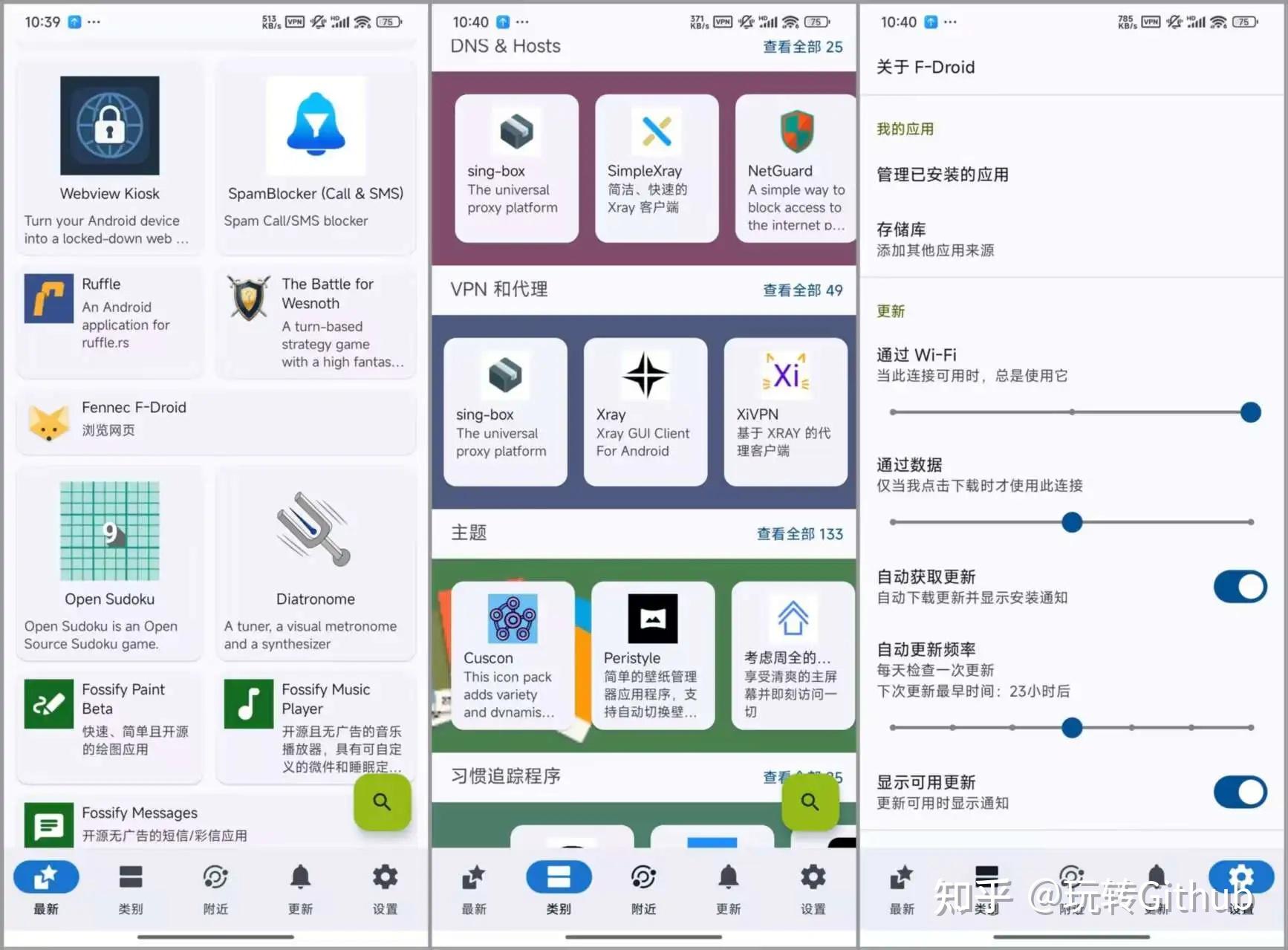
Task: Open the Open Sudoku grid icon
Action: pyautogui.click(x=110, y=531)
